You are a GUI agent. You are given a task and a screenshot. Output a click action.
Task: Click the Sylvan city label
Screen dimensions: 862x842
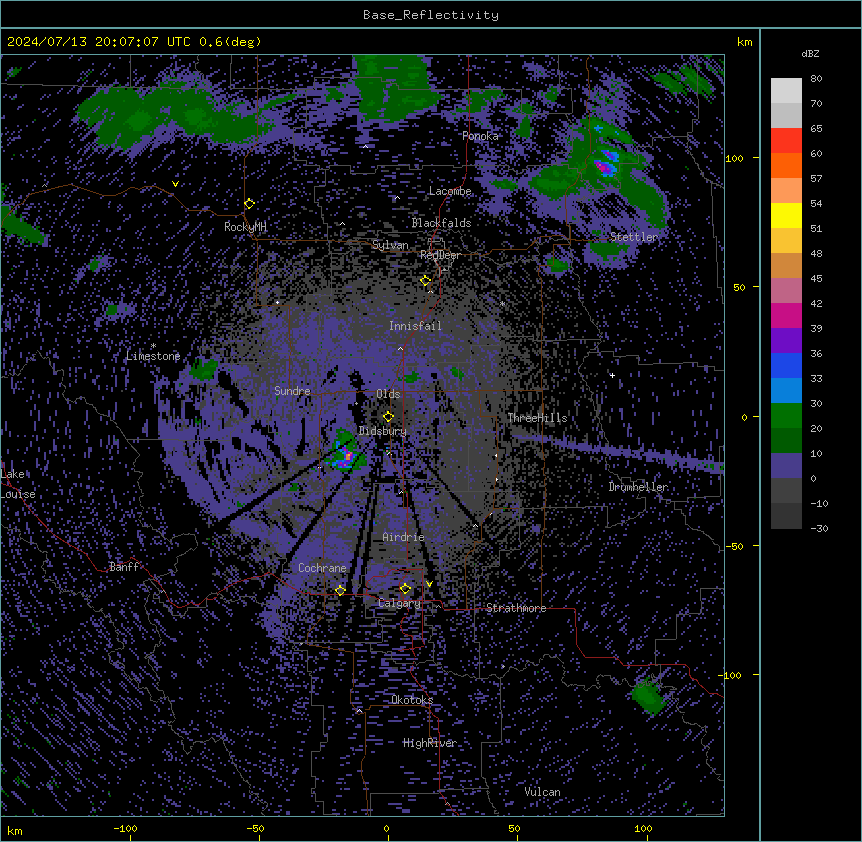[x=390, y=245]
